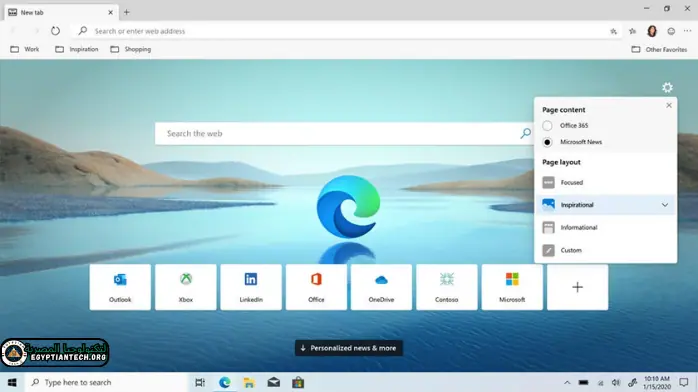The height and width of the screenshot is (392, 698).
Task: Open volume control in system tray
Action: tap(616, 383)
